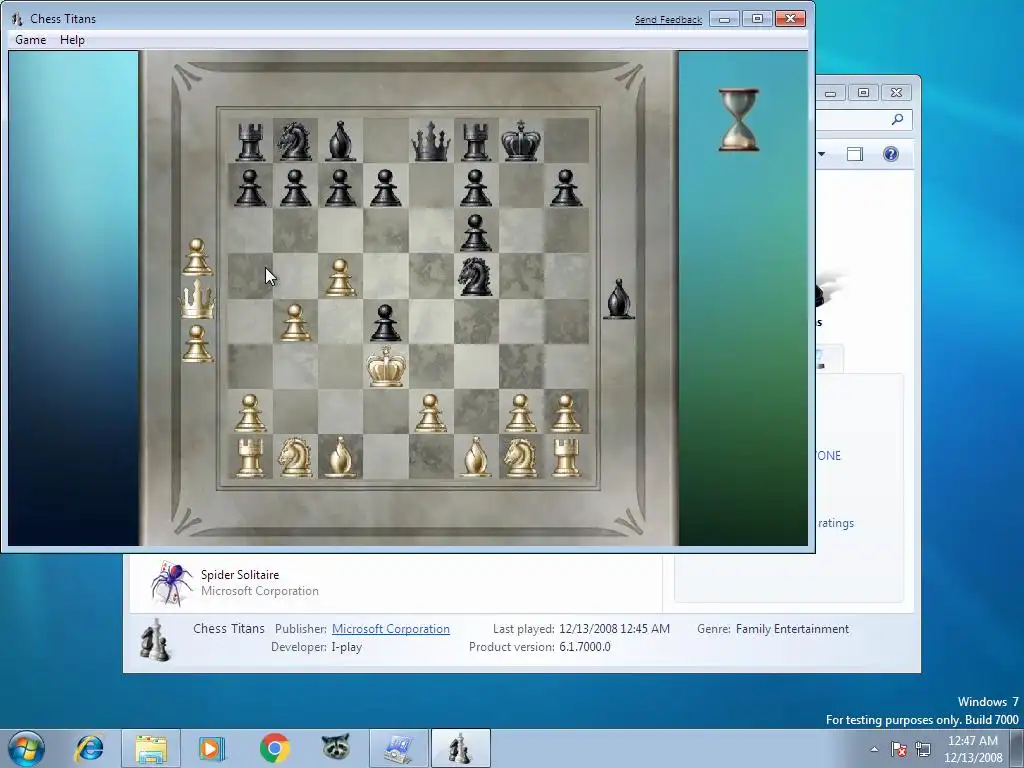
Task: Select the black pawn on d7
Action: 385,187
